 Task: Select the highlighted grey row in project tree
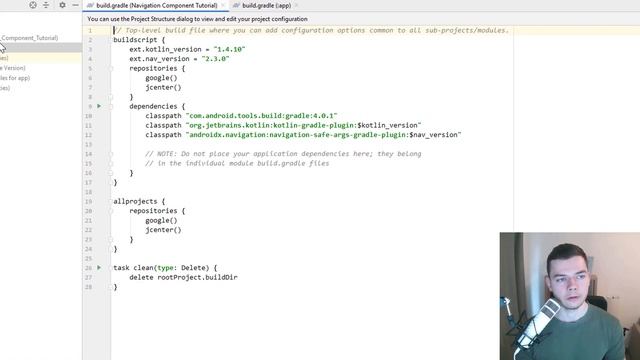pos(41,48)
